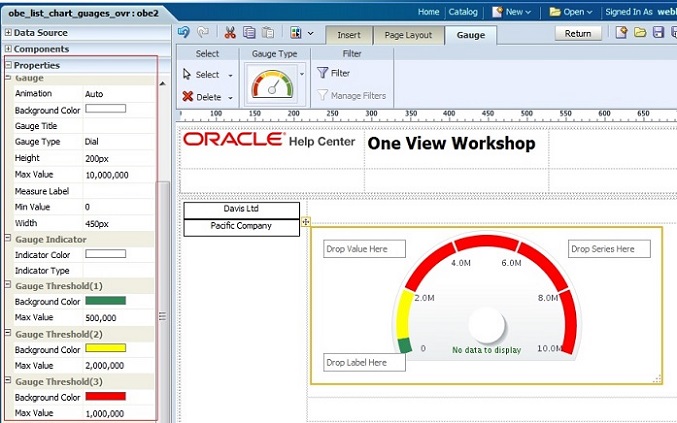This screenshot has height=423, width=677.
Task: Click the Oracle Help Center logo
Action: pos(269,139)
